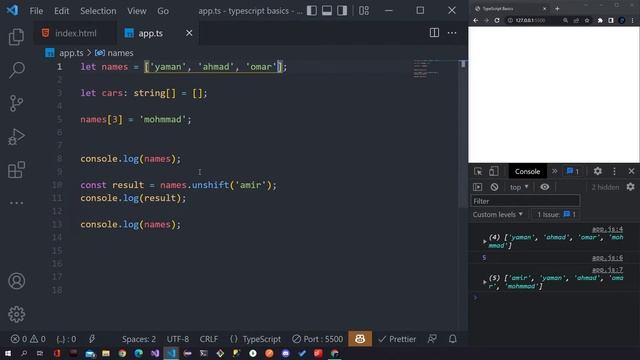Open the Extensions view

(16, 170)
